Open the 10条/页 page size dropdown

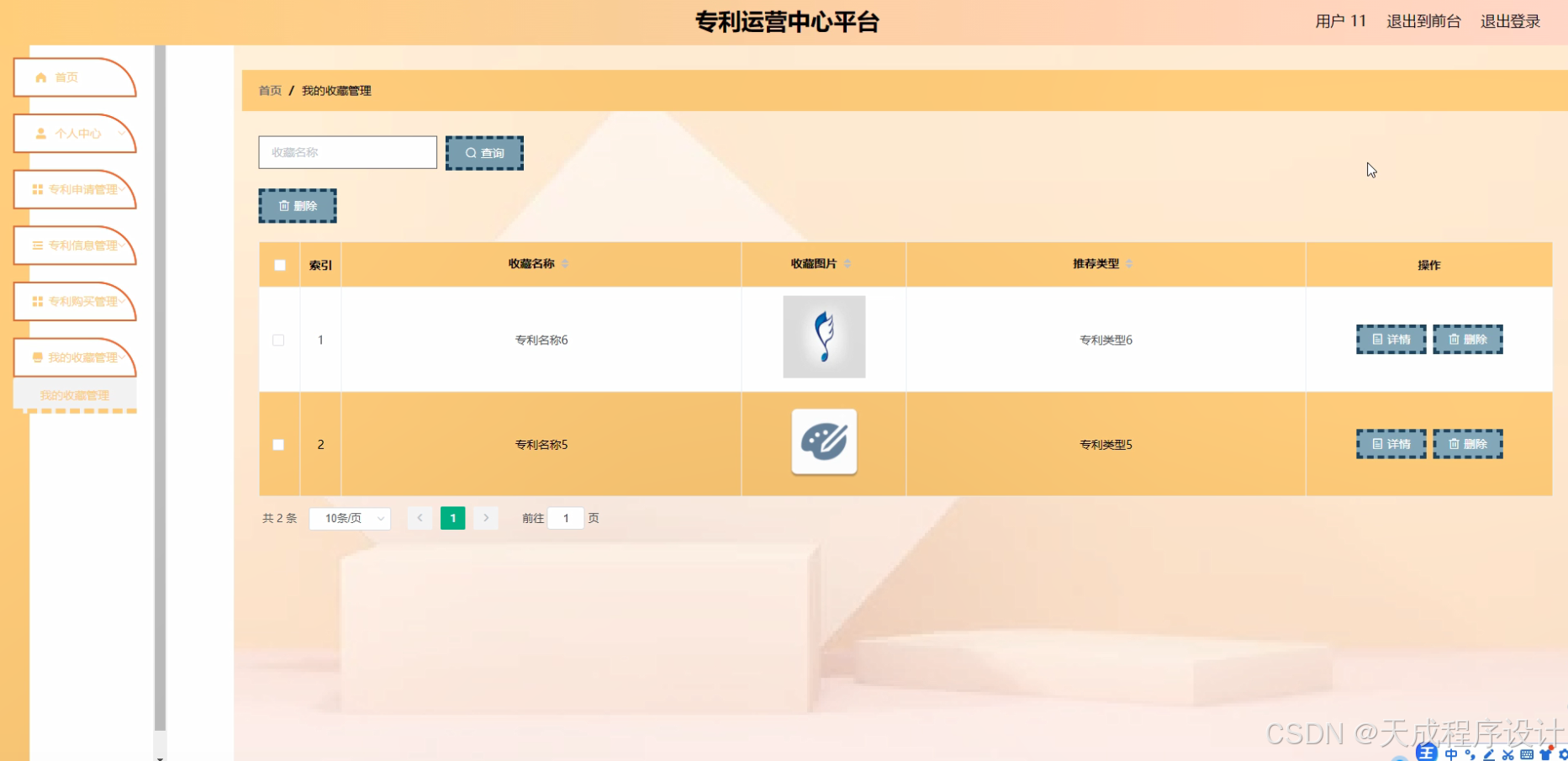point(350,518)
